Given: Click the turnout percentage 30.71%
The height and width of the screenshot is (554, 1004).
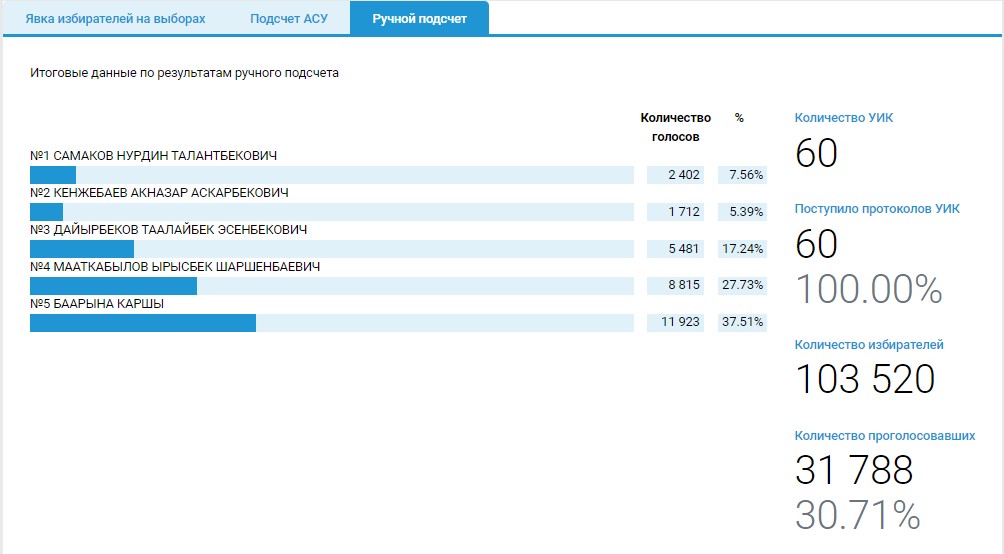Looking at the screenshot, I should point(857,515).
